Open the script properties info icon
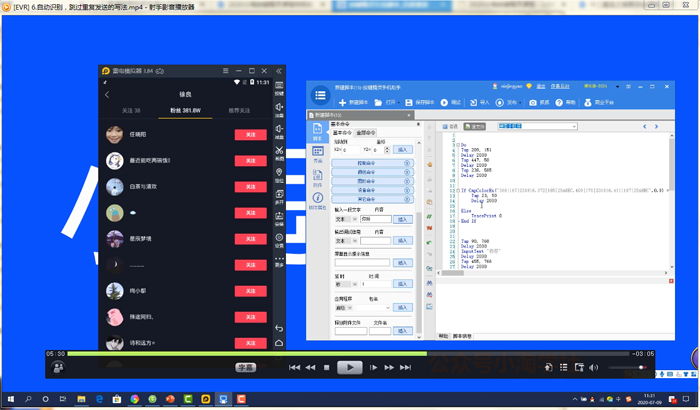Screen dimensions: 700x410 pyautogui.click(x=317, y=200)
